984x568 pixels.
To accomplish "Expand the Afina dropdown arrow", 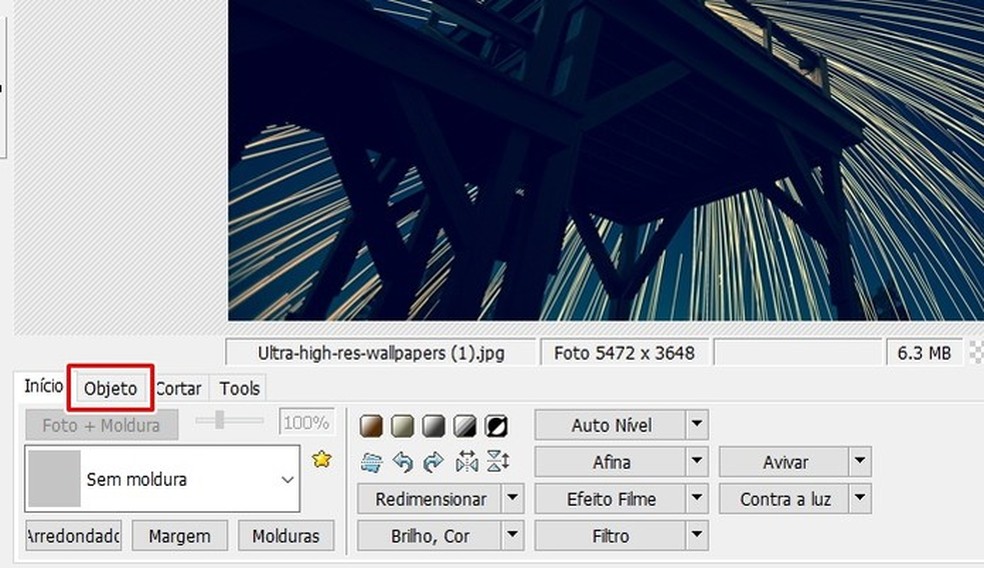I will coord(697,463).
